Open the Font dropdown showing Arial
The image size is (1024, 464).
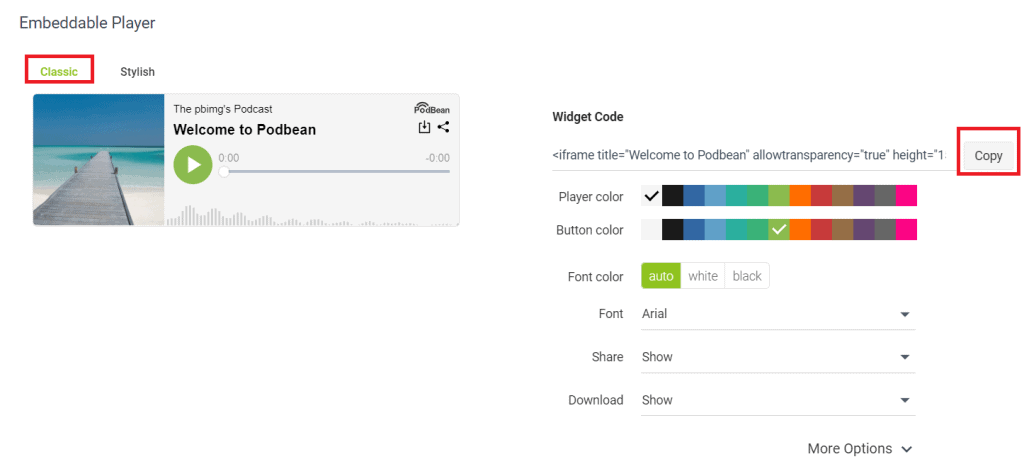coord(778,314)
